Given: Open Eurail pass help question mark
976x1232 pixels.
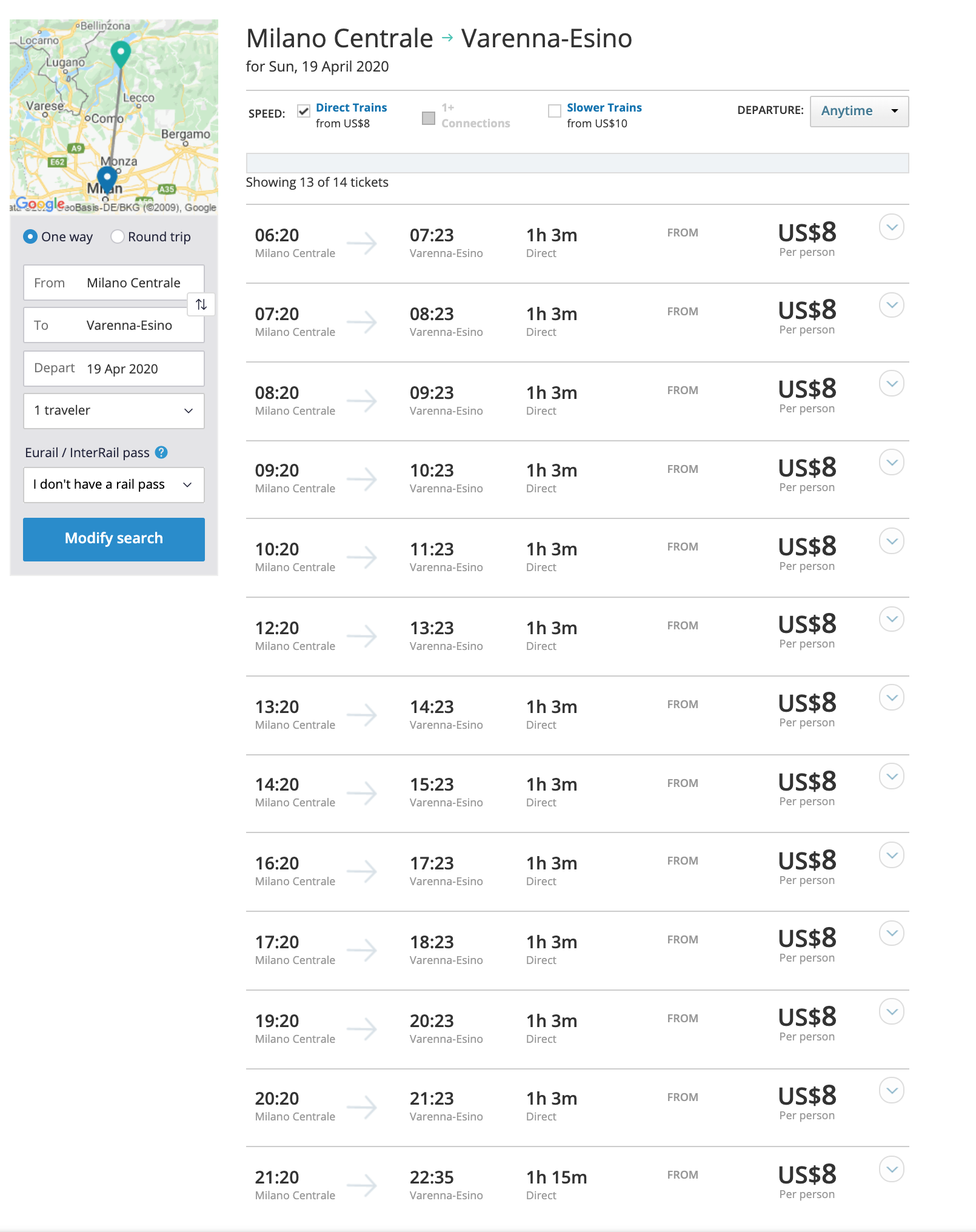Looking at the screenshot, I should point(161,452).
